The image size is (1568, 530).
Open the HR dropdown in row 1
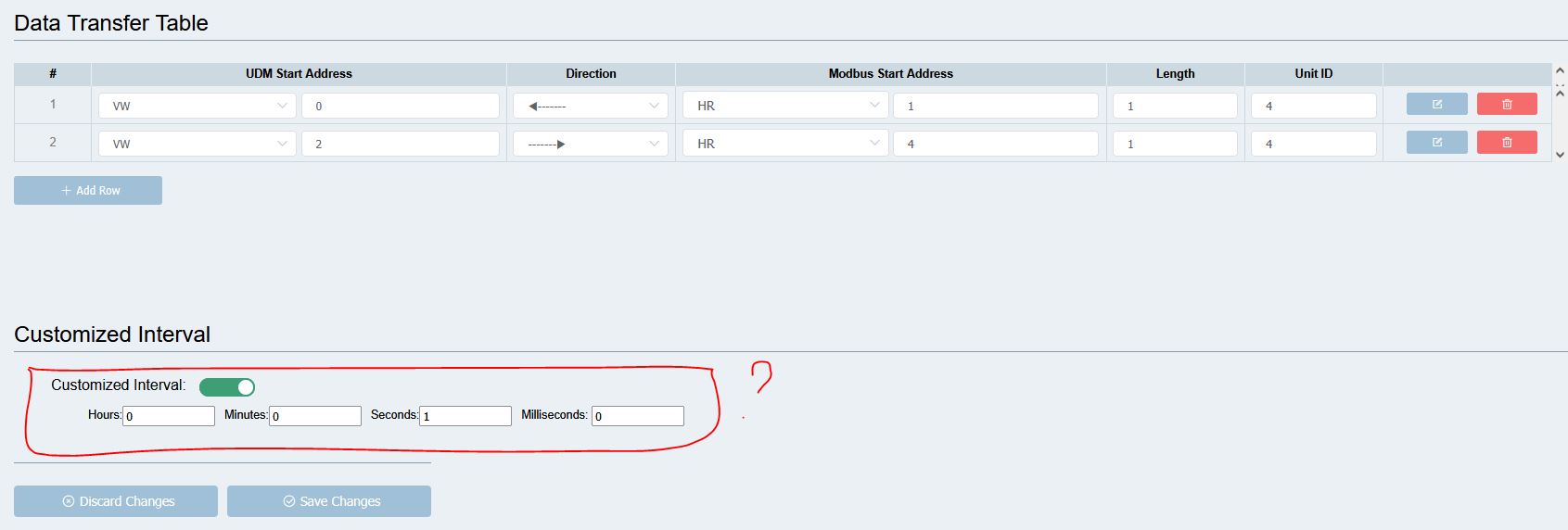(784, 106)
